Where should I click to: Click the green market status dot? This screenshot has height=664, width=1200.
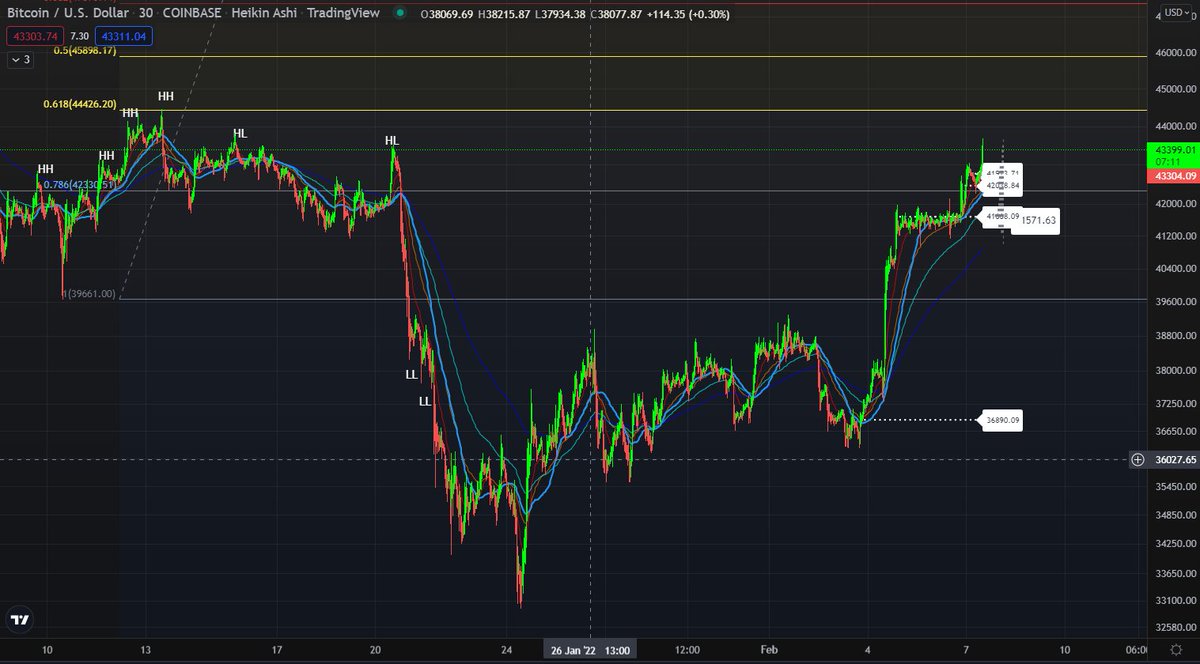pyautogui.click(x=401, y=15)
